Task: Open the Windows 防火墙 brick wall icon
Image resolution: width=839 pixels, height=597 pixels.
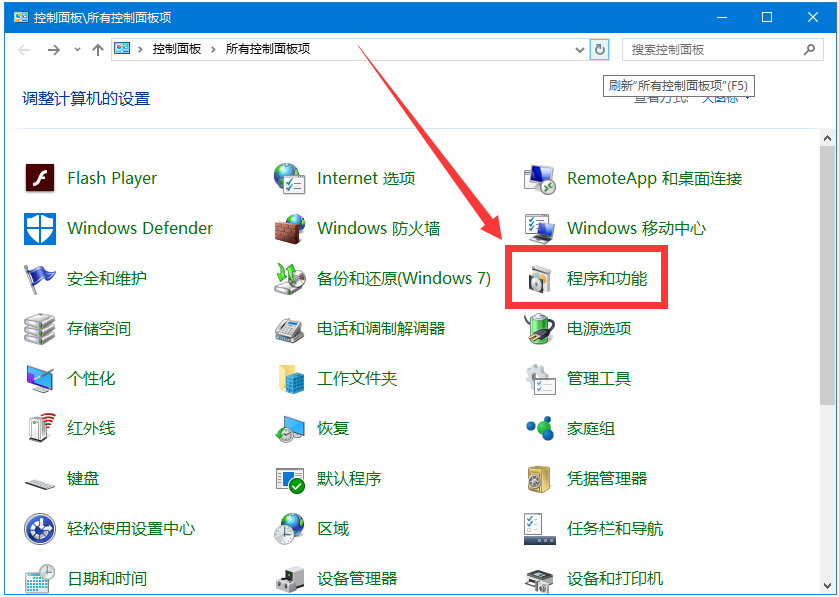Action: pyautogui.click(x=289, y=228)
